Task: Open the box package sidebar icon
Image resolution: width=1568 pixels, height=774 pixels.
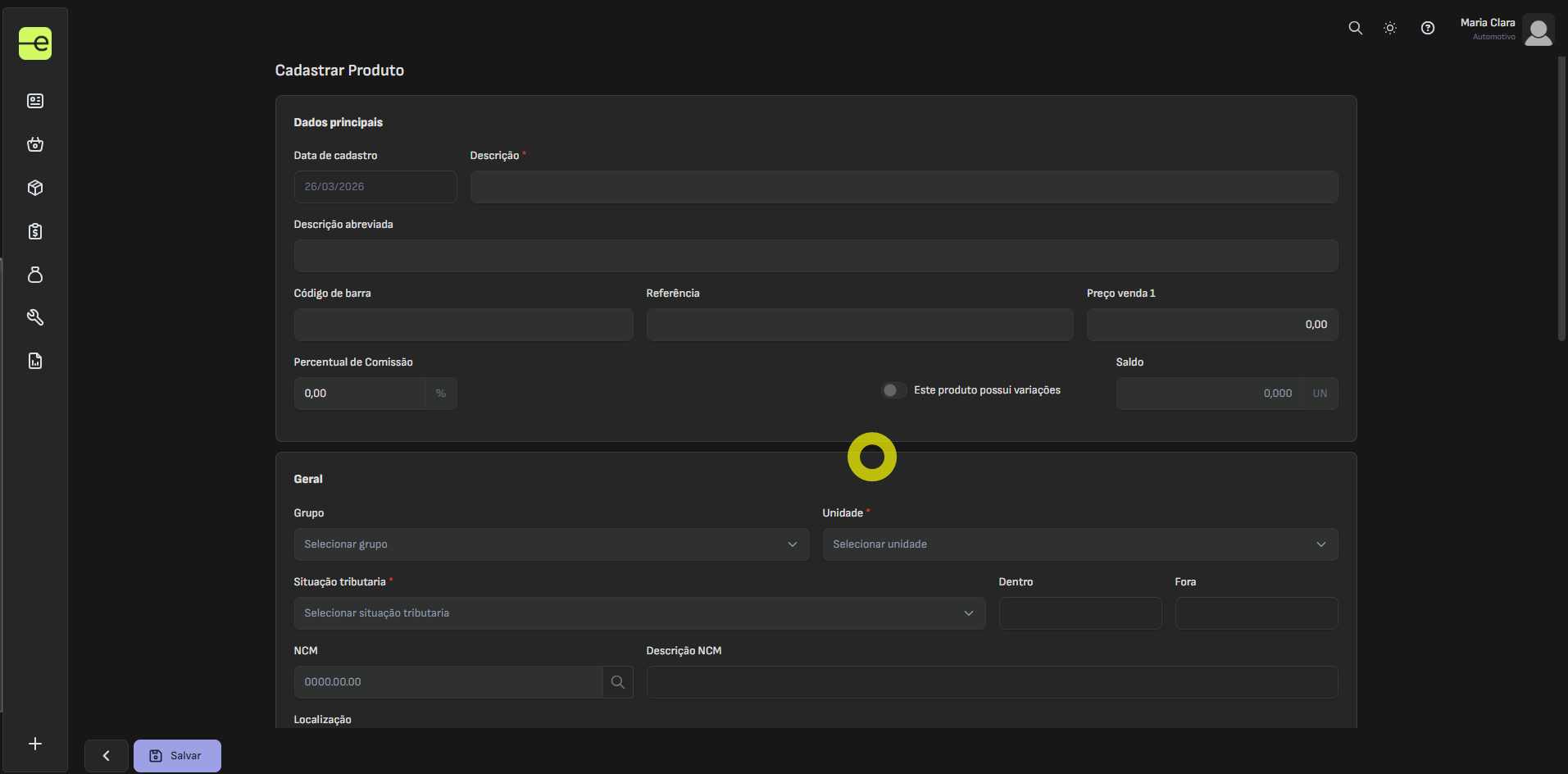Action: click(x=35, y=188)
